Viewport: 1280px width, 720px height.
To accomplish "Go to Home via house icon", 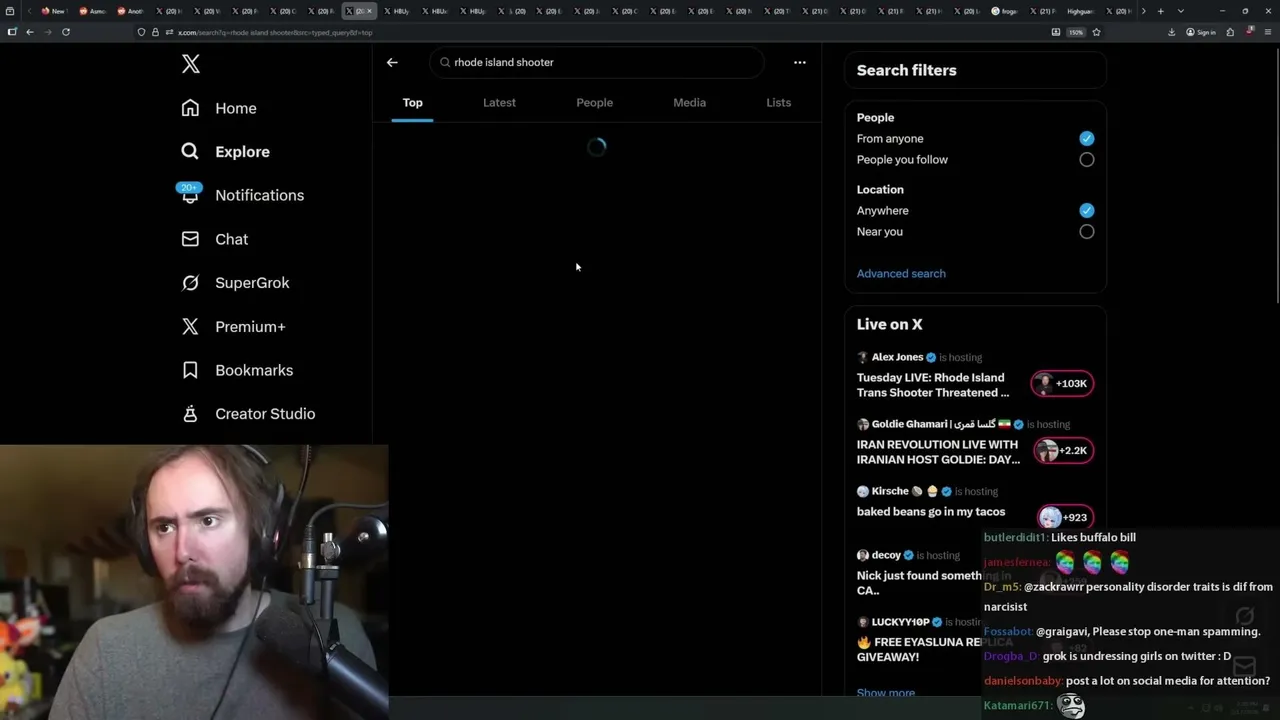I will click(x=190, y=108).
